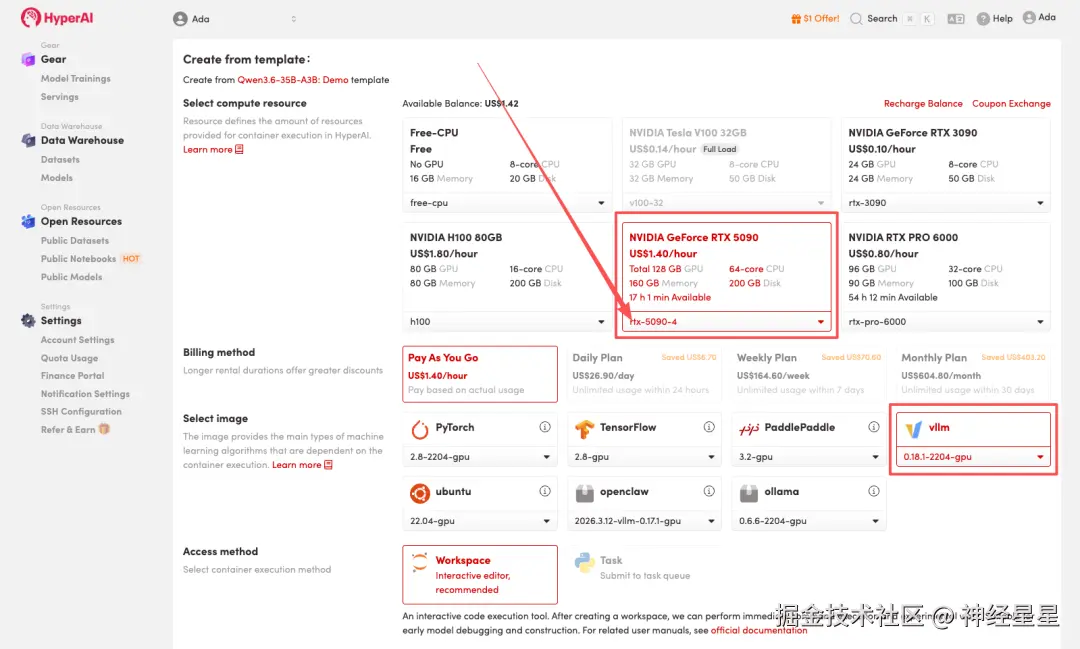Image resolution: width=1080 pixels, height=649 pixels.
Task: Click the Coupon Exchange link
Action: tap(1011, 103)
